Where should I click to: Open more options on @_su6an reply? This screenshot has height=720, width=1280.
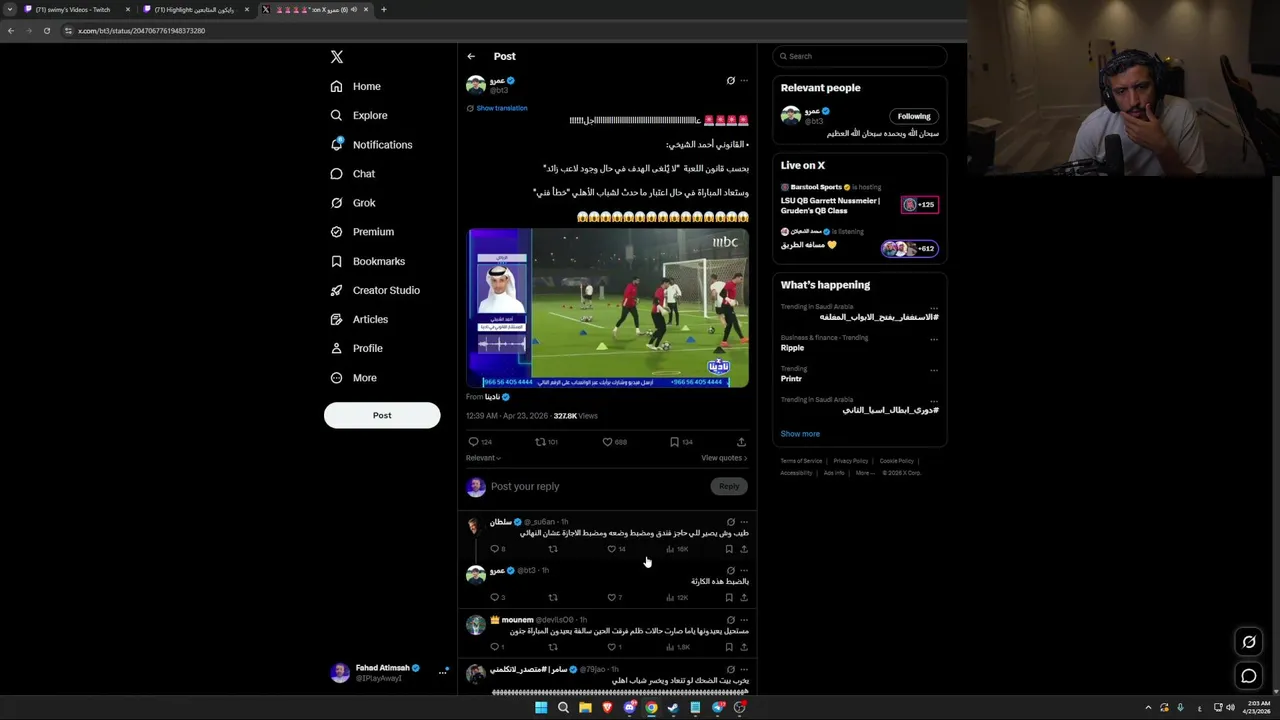744,522
